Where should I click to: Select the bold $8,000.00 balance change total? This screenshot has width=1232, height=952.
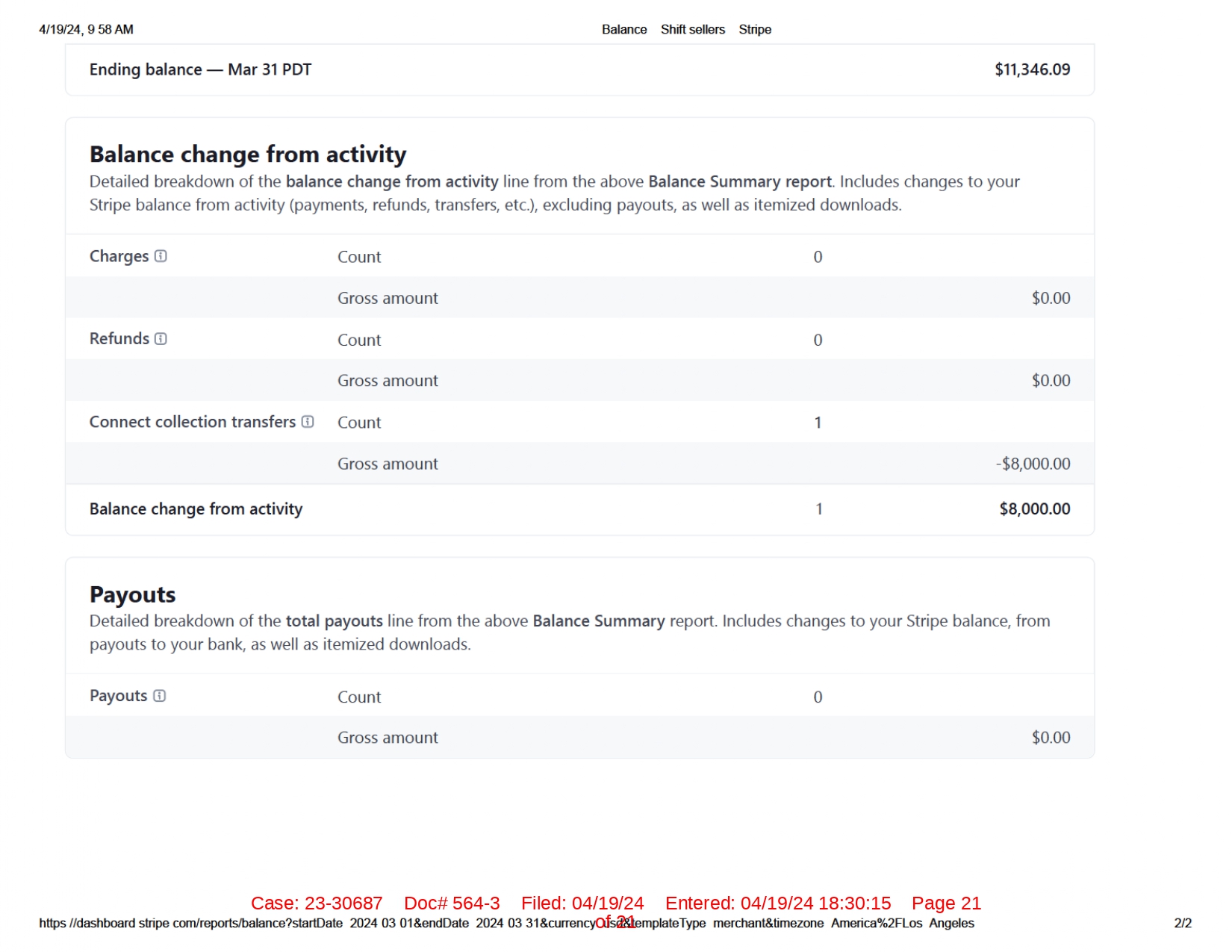(1034, 509)
